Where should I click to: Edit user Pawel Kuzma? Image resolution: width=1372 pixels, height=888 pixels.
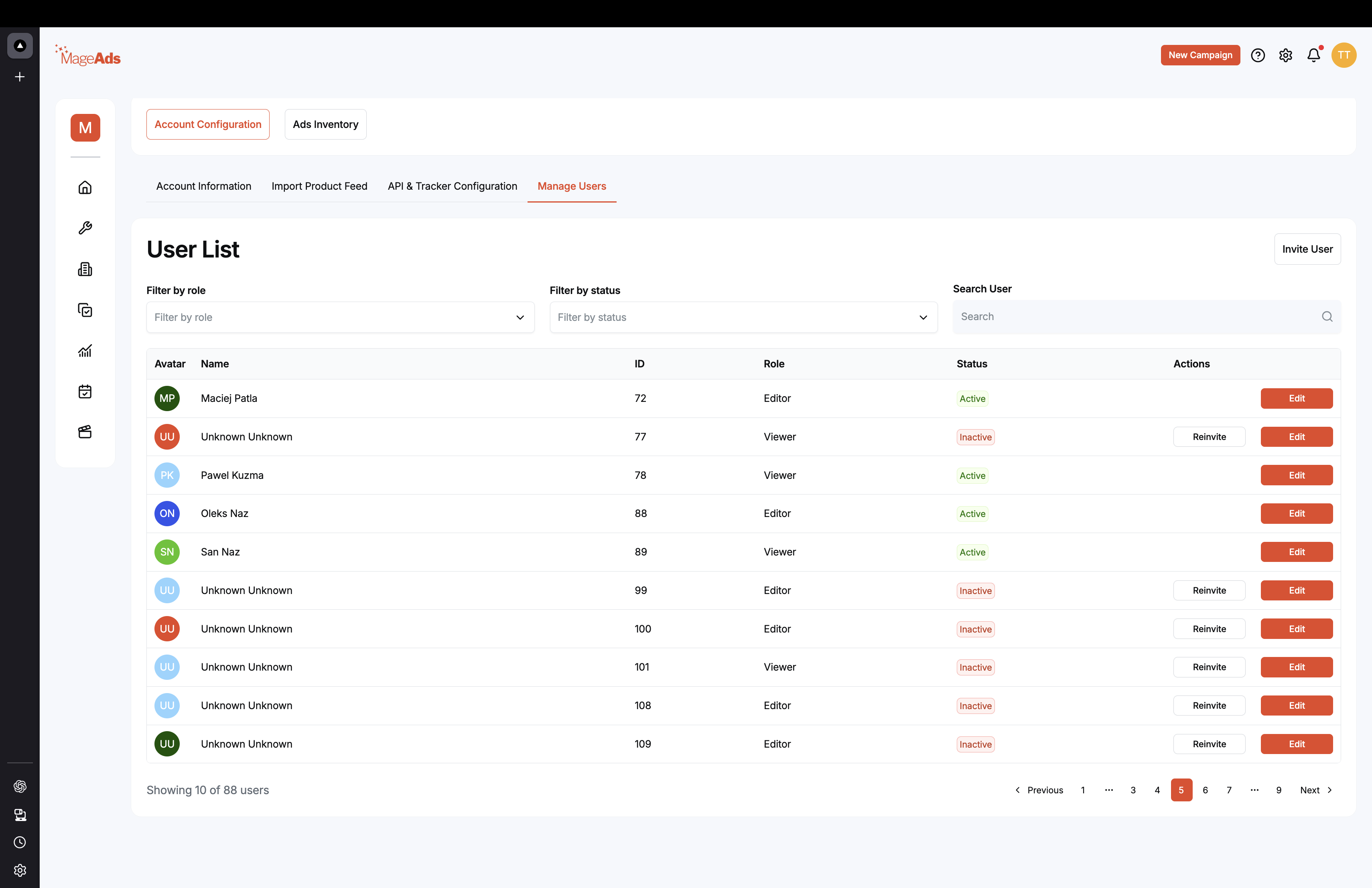point(1297,475)
